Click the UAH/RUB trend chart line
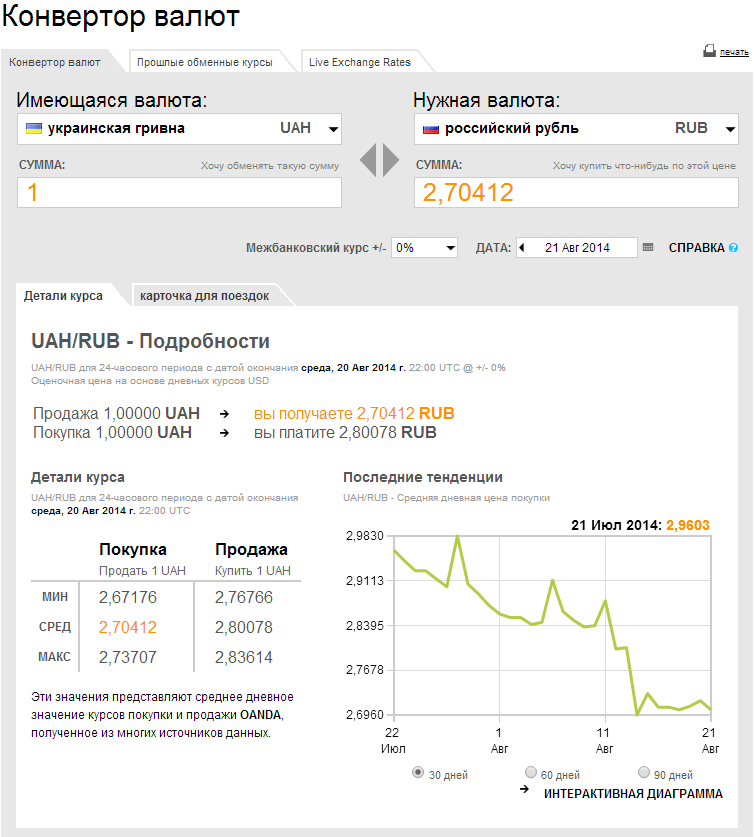Image resolution: width=754 pixels, height=837 pixels. click(553, 625)
